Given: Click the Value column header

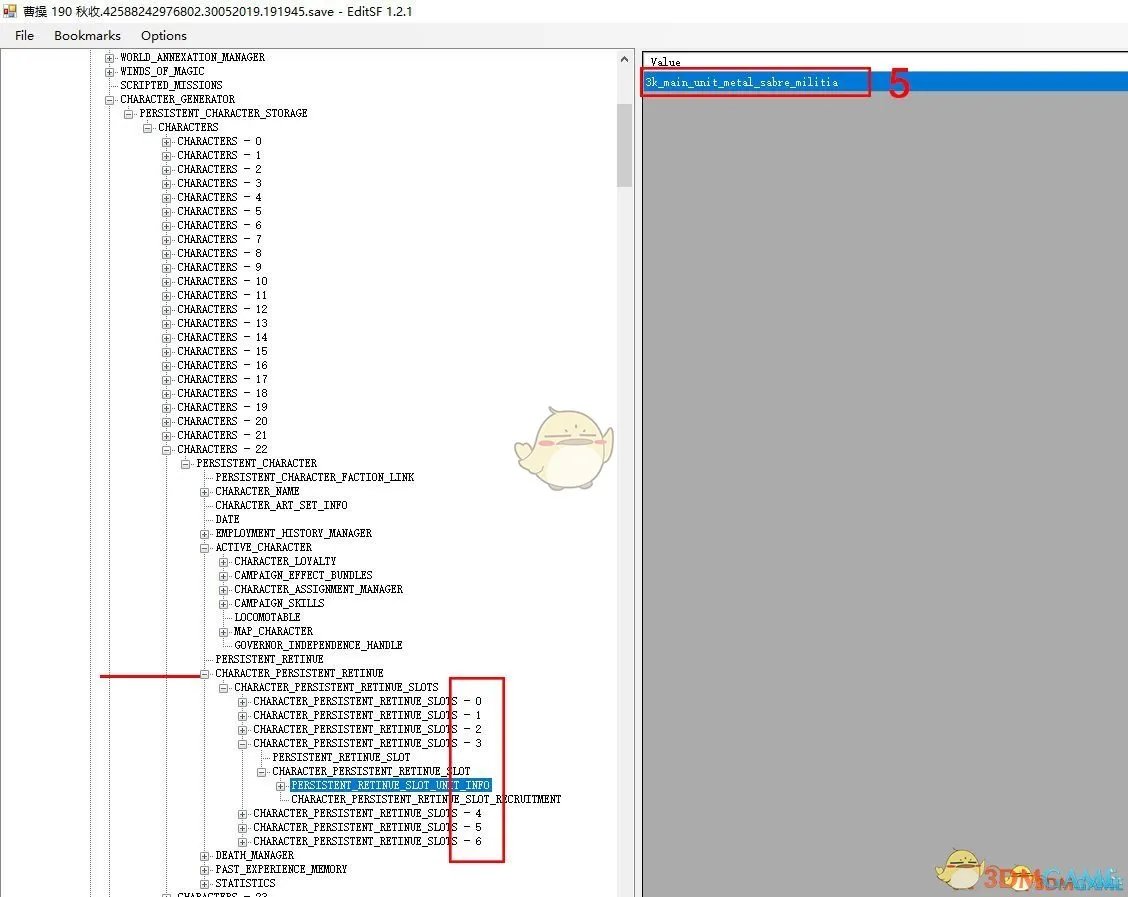Looking at the screenshot, I should [665, 62].
